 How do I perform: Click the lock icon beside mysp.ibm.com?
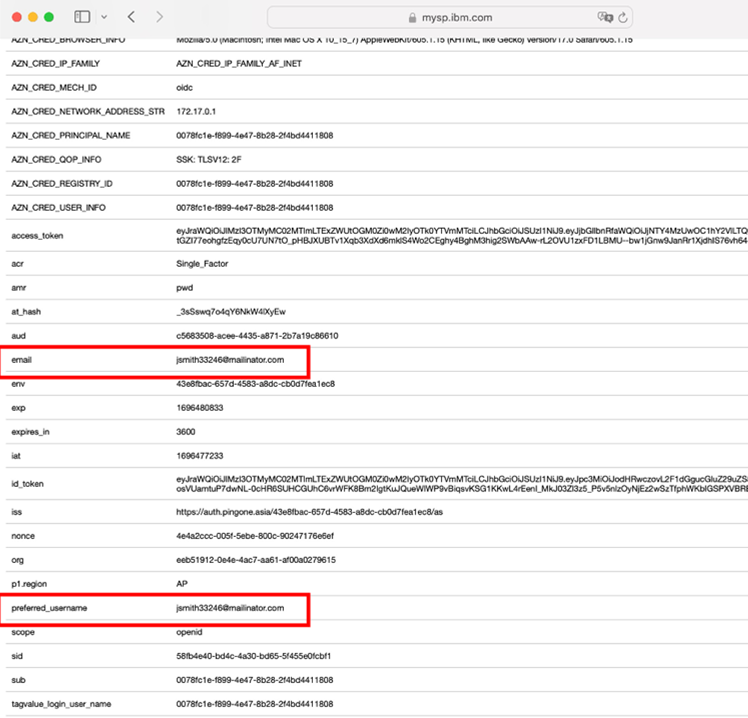[413, 18]
